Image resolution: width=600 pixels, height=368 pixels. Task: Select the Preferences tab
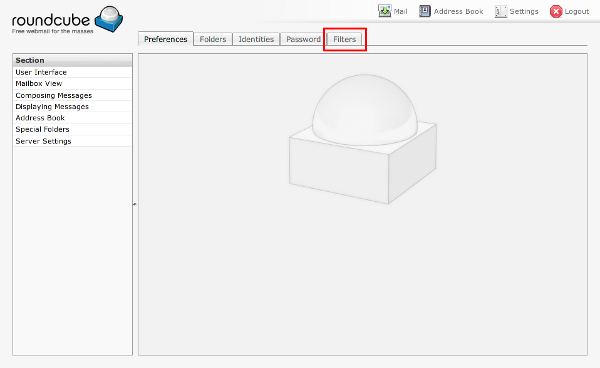coord(166,39)
